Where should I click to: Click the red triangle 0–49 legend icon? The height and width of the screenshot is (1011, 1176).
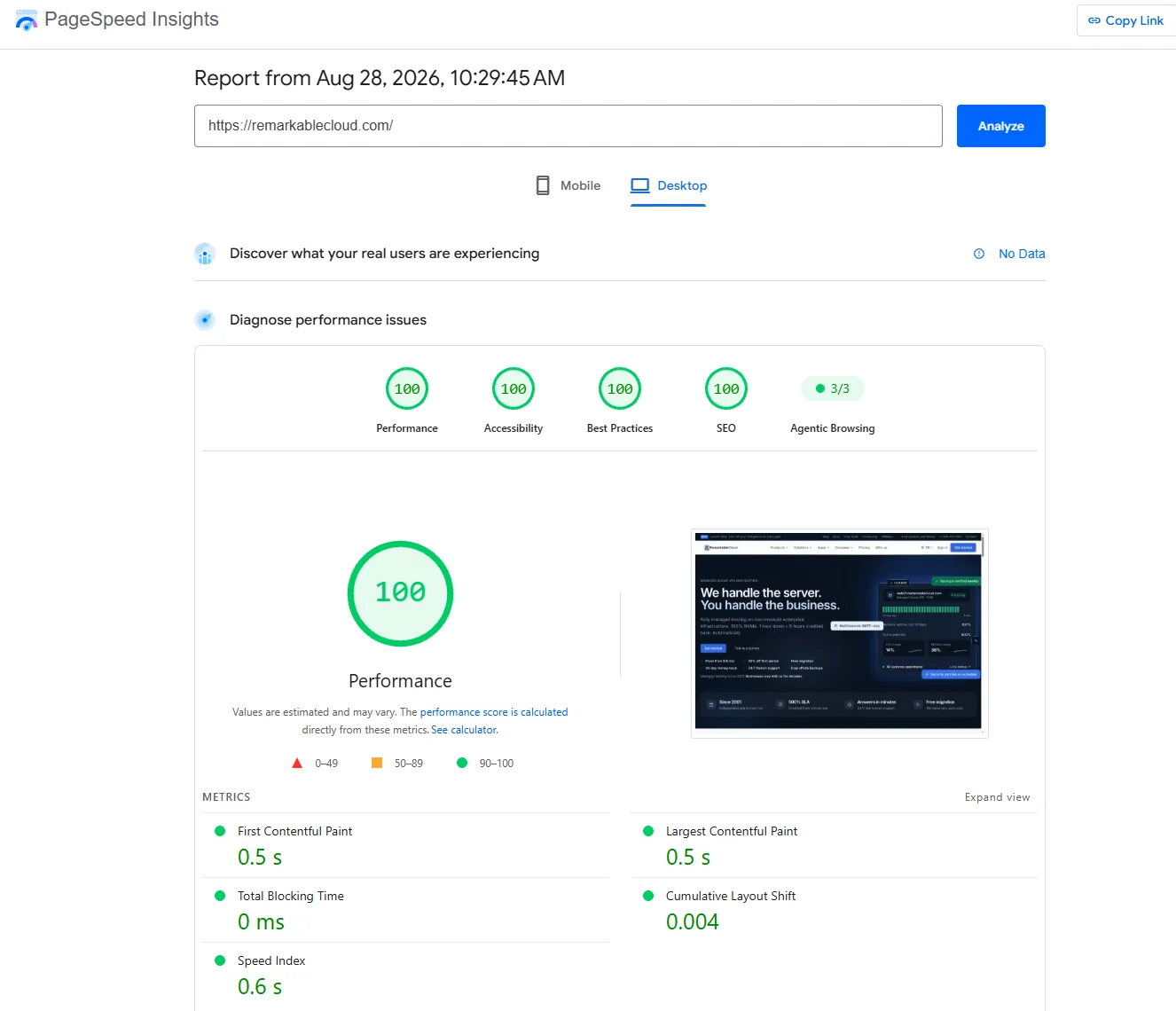(x=297, y=763)
